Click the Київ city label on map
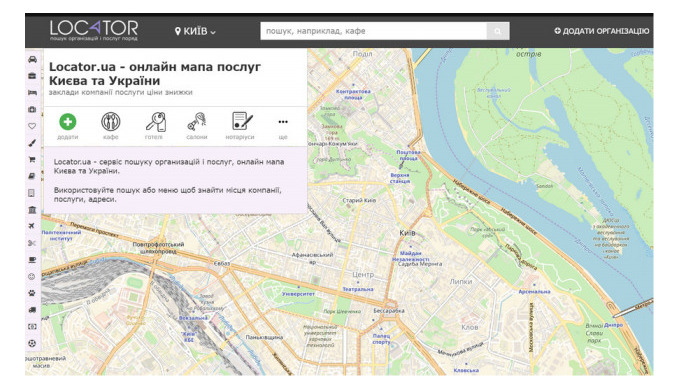The height and width of the screenshot is (390, 680). pyautogui.click(x=407, y=233)
